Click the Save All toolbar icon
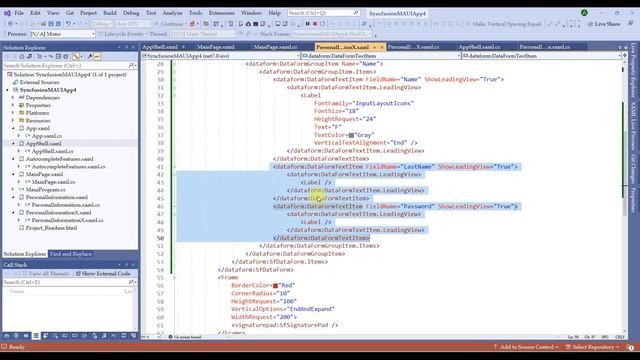 [58, 24]
